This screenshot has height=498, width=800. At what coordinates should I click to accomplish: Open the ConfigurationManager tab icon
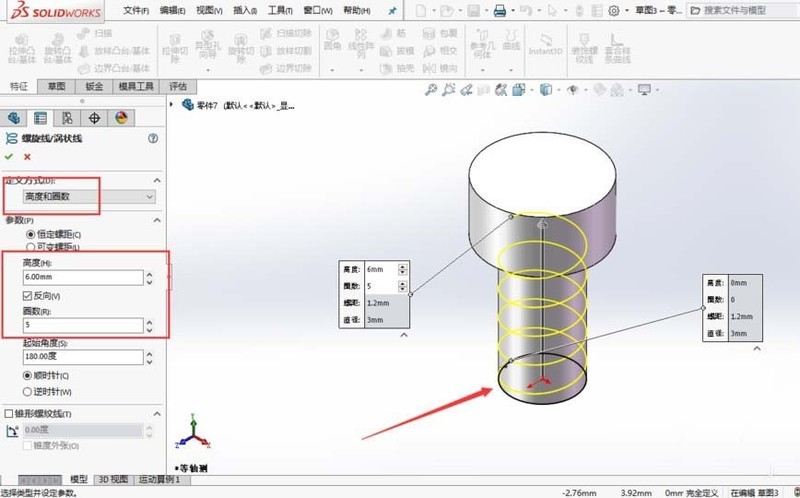click(67, 118)
